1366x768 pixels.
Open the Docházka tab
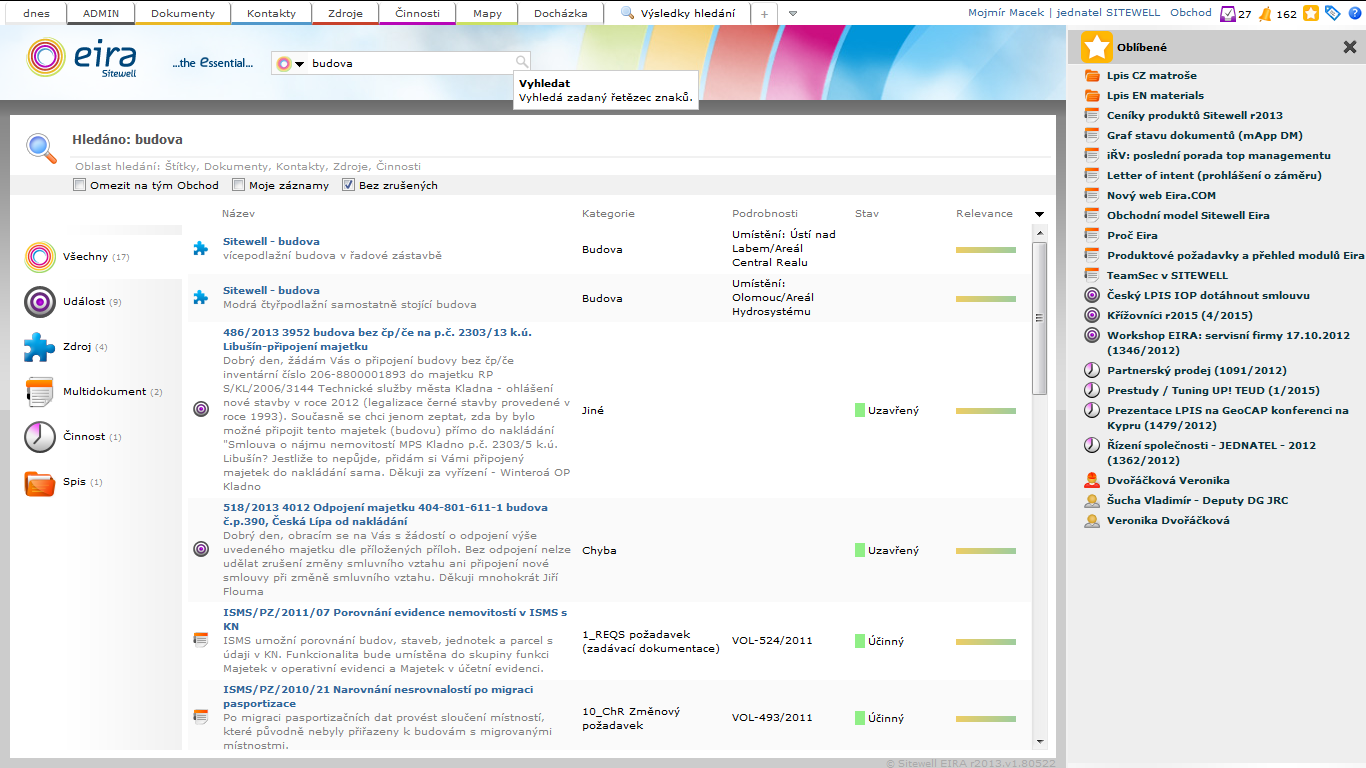(561, 14)
